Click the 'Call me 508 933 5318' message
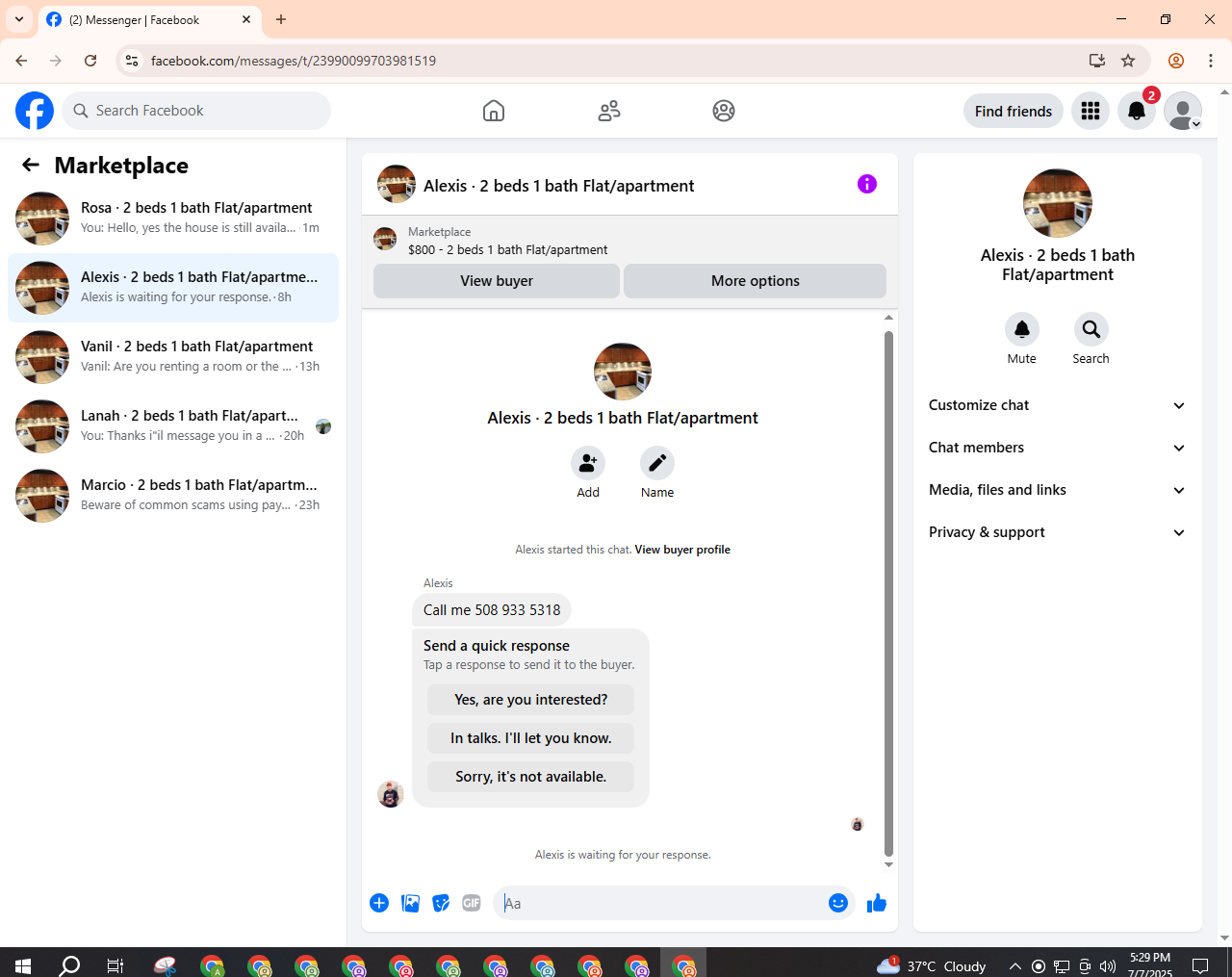 pyautogui.click(x=492, y=610)
